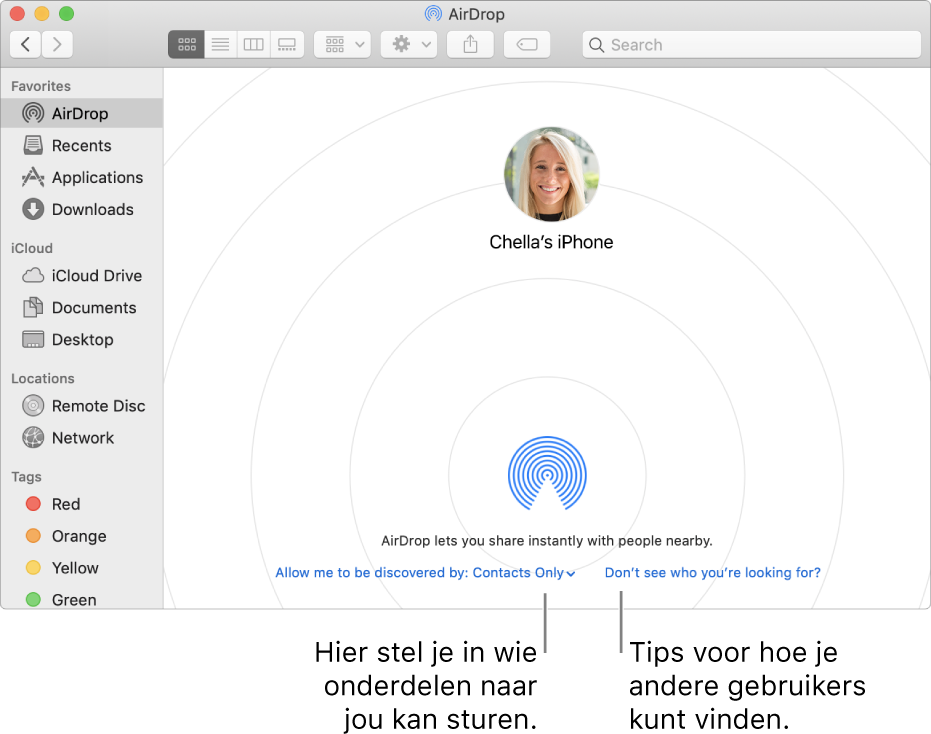The image size is (931, 734).
Task: Open the "Allow me to be discovered by" dropdown
Action: (425, 572)
